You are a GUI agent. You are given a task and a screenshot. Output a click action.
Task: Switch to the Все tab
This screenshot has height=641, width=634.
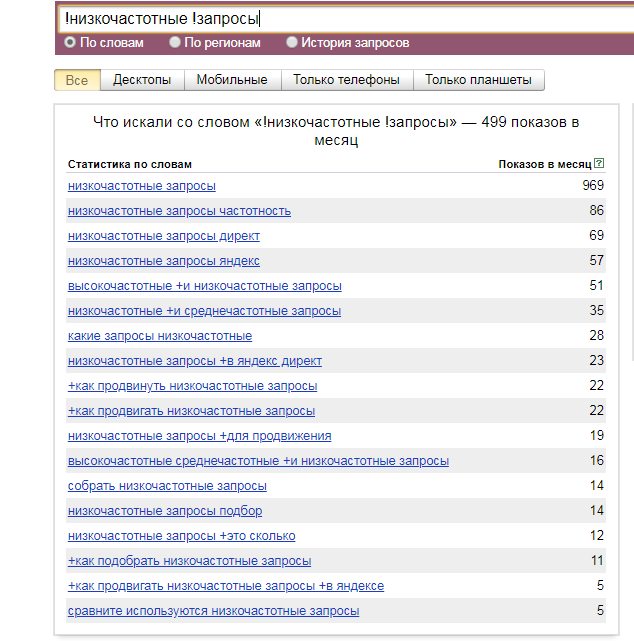pos(77,80)
